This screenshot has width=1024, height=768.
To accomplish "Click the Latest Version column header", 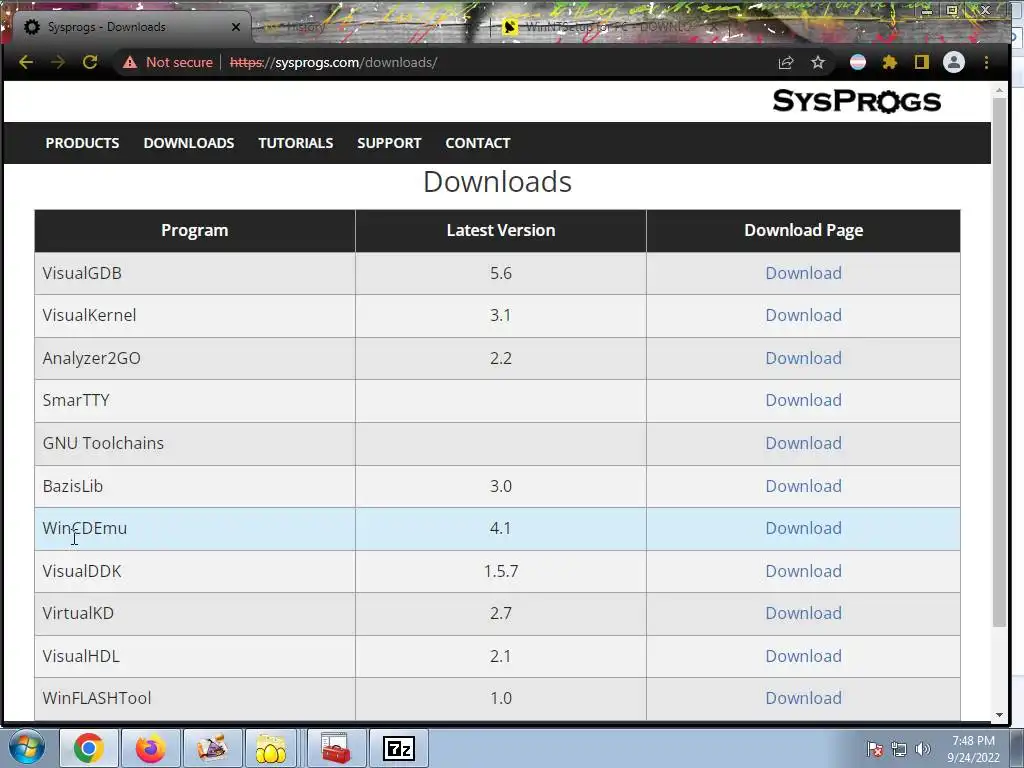I will coord(501,231).
